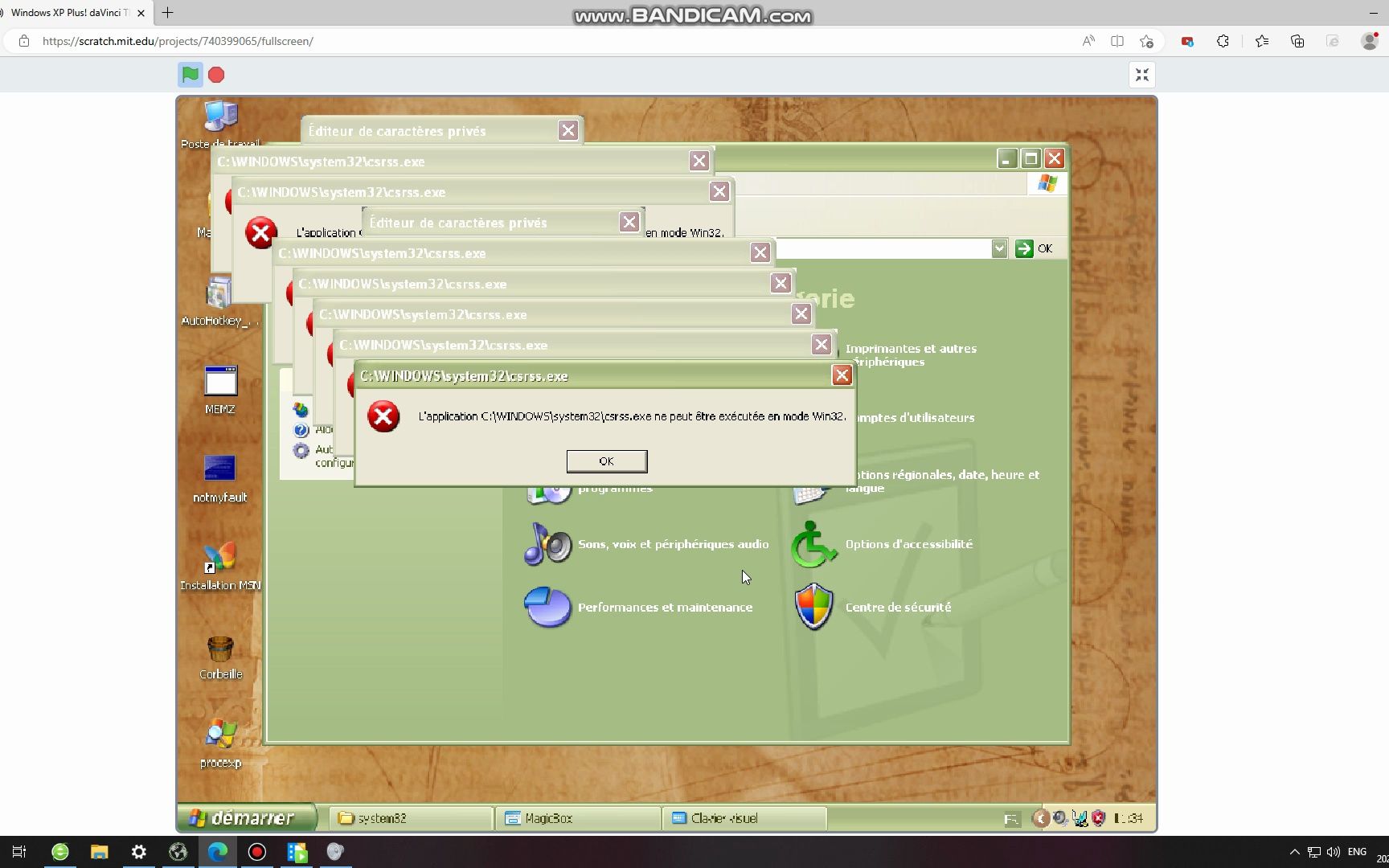The width and height of the screenshot is (1389, 868).
Task: Open the browser Favorites list icon
Action: 1262,41
